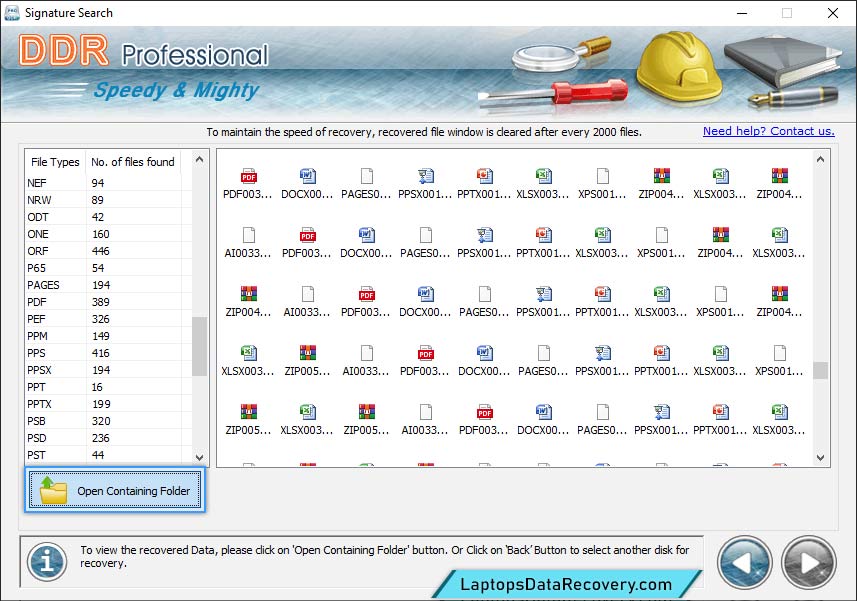857x601 pixels.
Task: Click the recovered files pane scroll up arrow
Action: (820, 160)
